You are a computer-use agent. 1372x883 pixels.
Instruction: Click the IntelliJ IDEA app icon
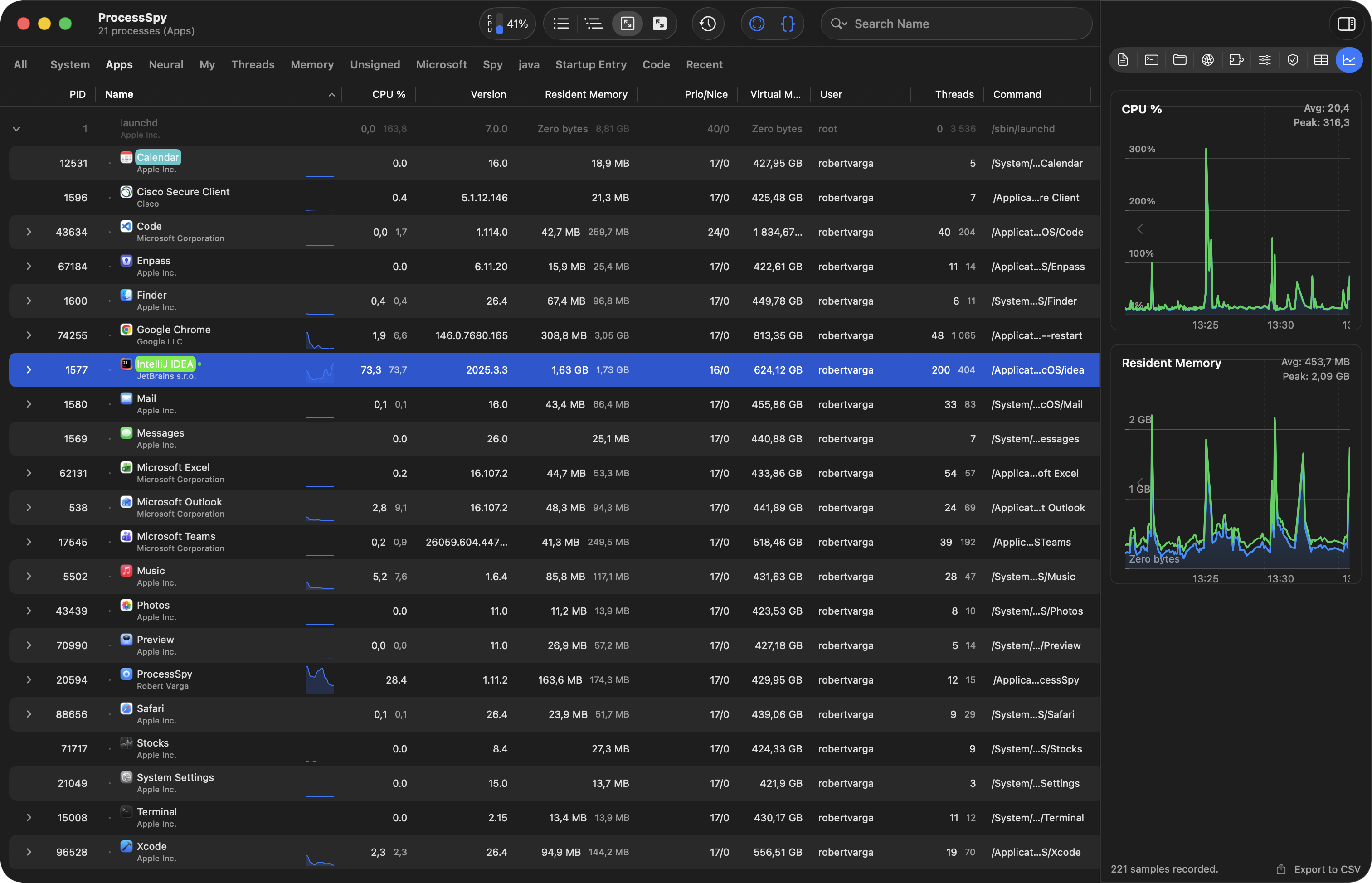[126, 364]
